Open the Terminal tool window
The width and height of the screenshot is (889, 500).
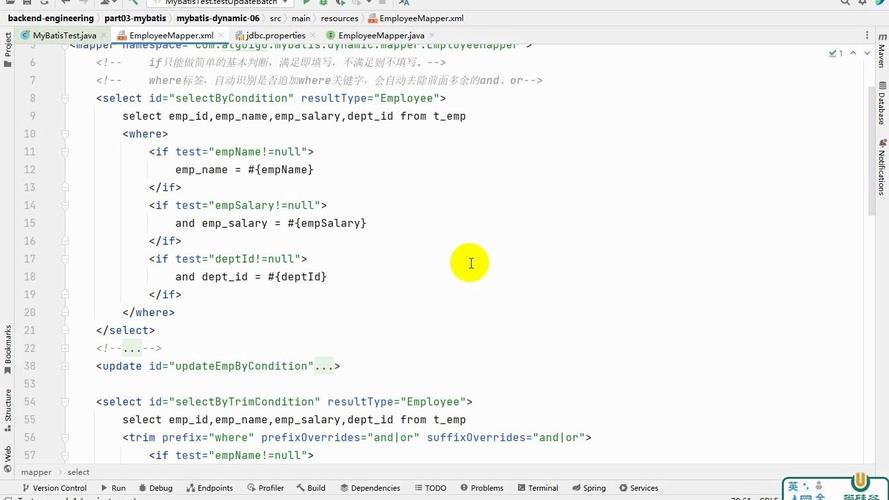538,488
